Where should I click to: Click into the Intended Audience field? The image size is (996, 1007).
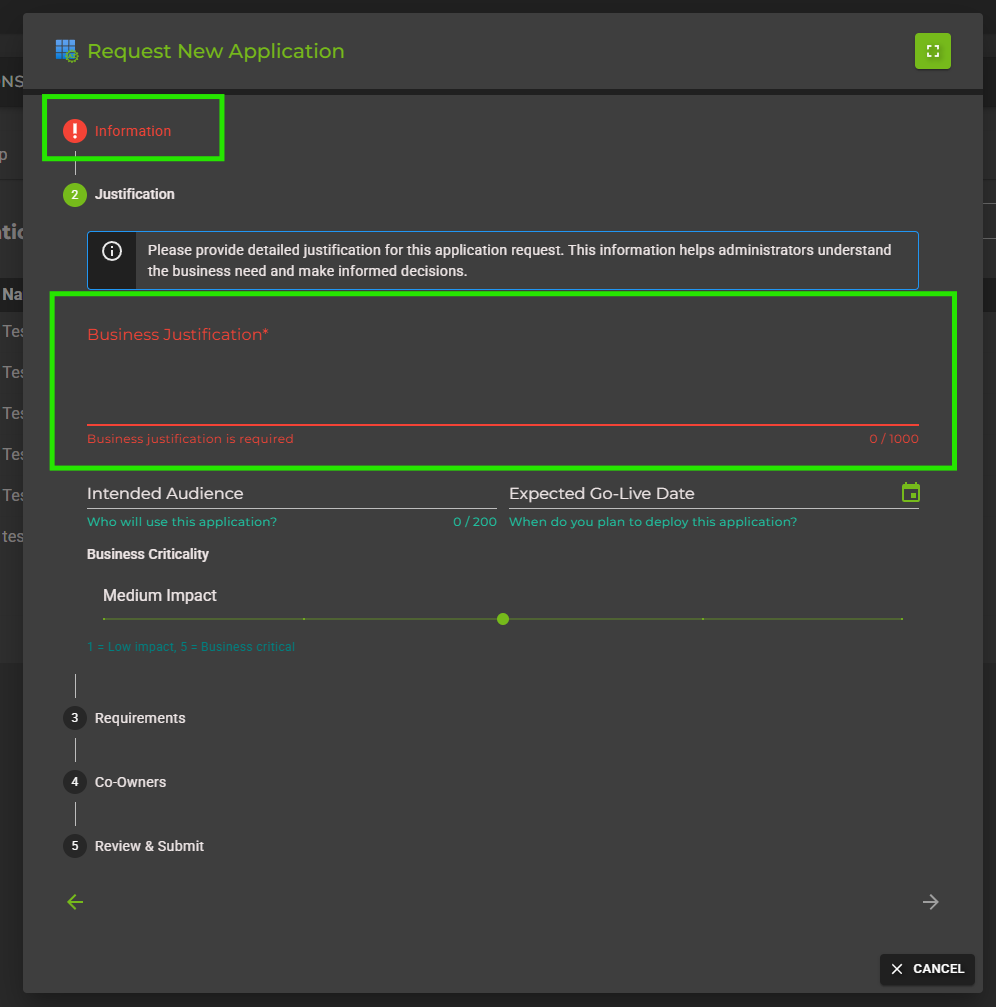pos(250,493)
